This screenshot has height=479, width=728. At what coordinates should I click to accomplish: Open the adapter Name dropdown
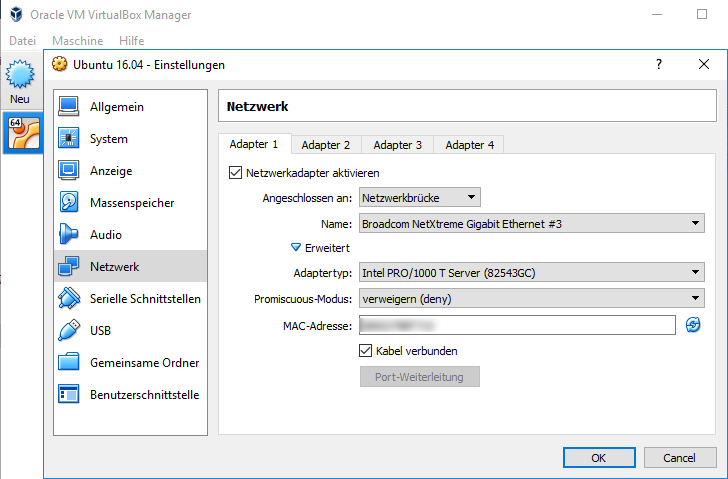pyautogui.click(x=532, y=223)
